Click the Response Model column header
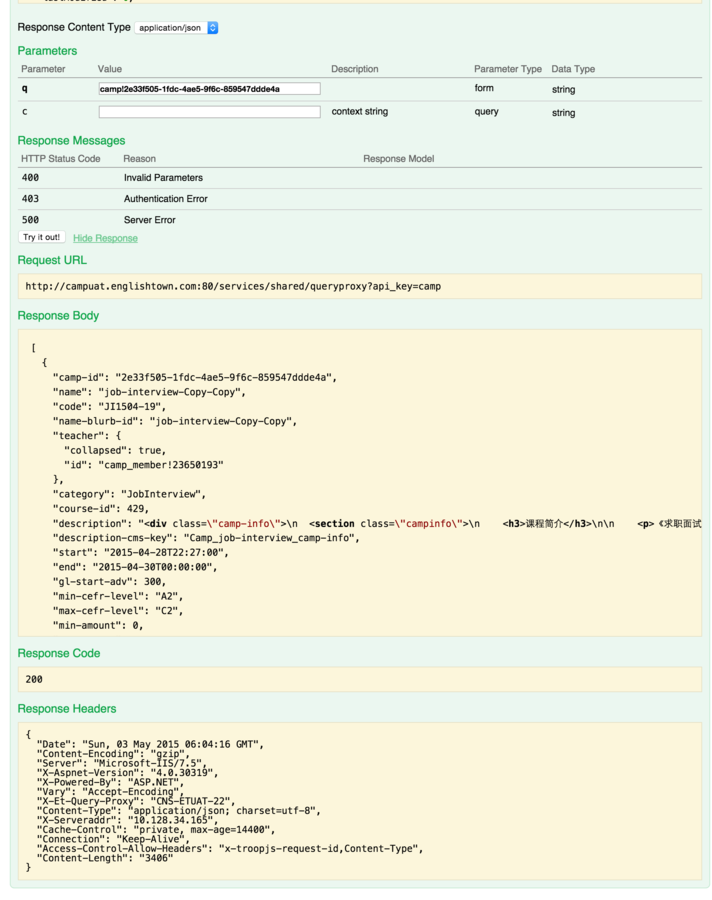This screenshot has width=712, height=900. point(398,159)
